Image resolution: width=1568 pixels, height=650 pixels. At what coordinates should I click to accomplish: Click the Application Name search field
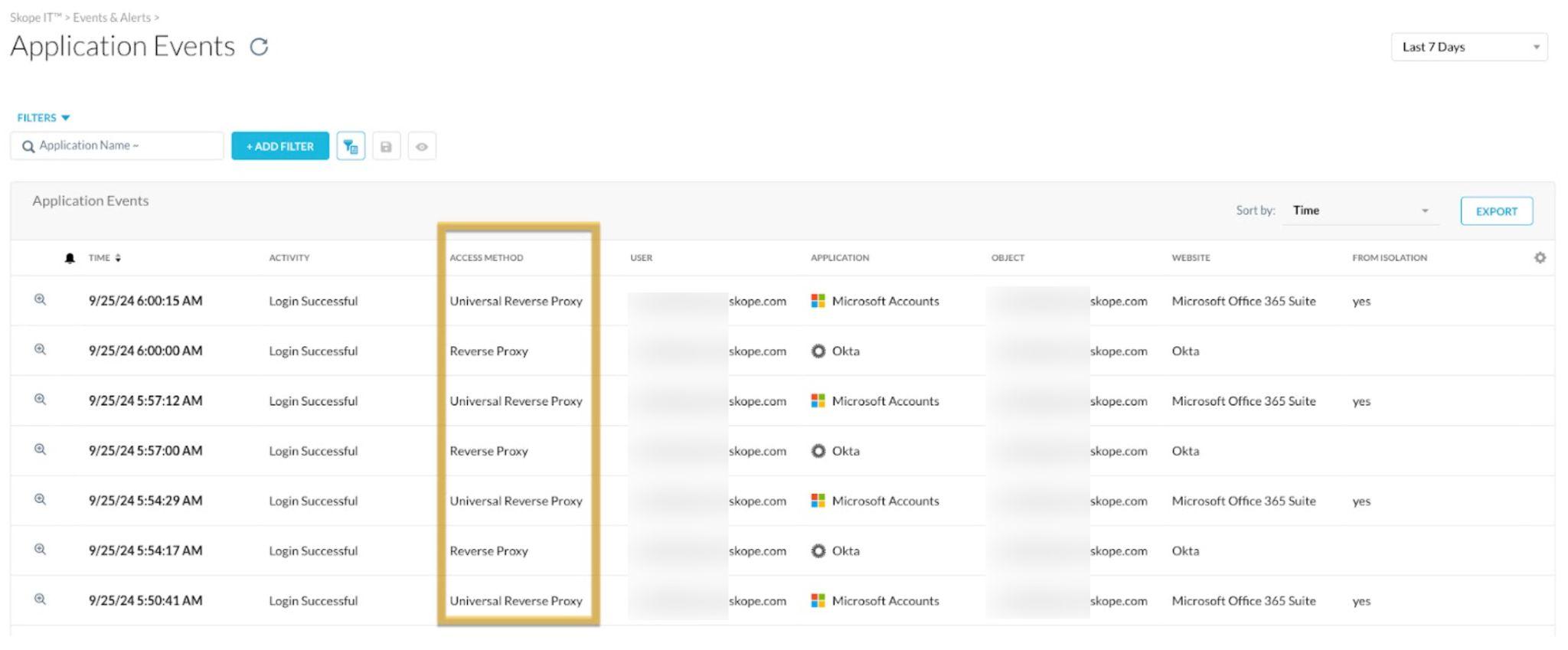(x=117, y=145)
